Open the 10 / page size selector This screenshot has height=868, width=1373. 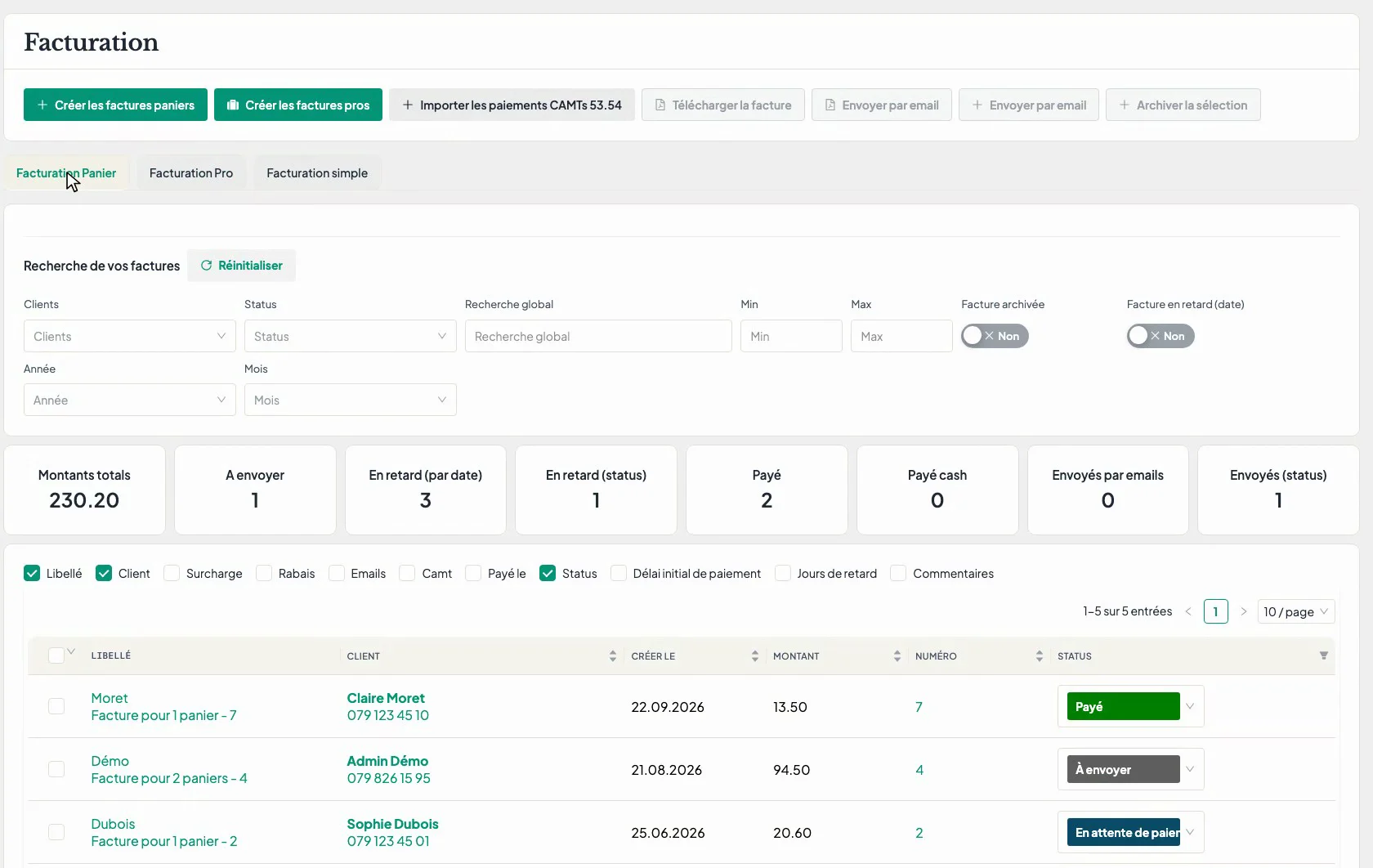point(1296,611)
